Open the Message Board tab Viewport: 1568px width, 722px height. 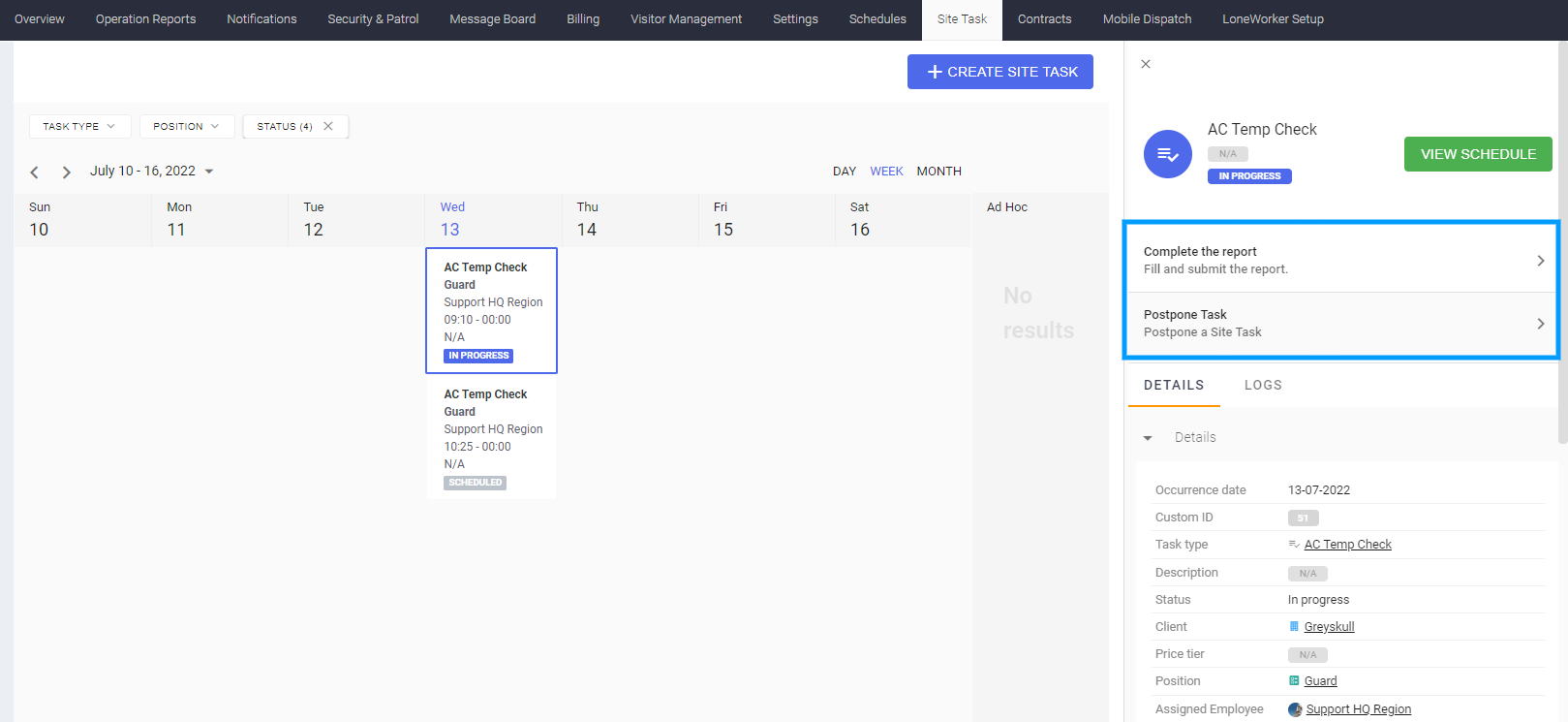(492, 19)
